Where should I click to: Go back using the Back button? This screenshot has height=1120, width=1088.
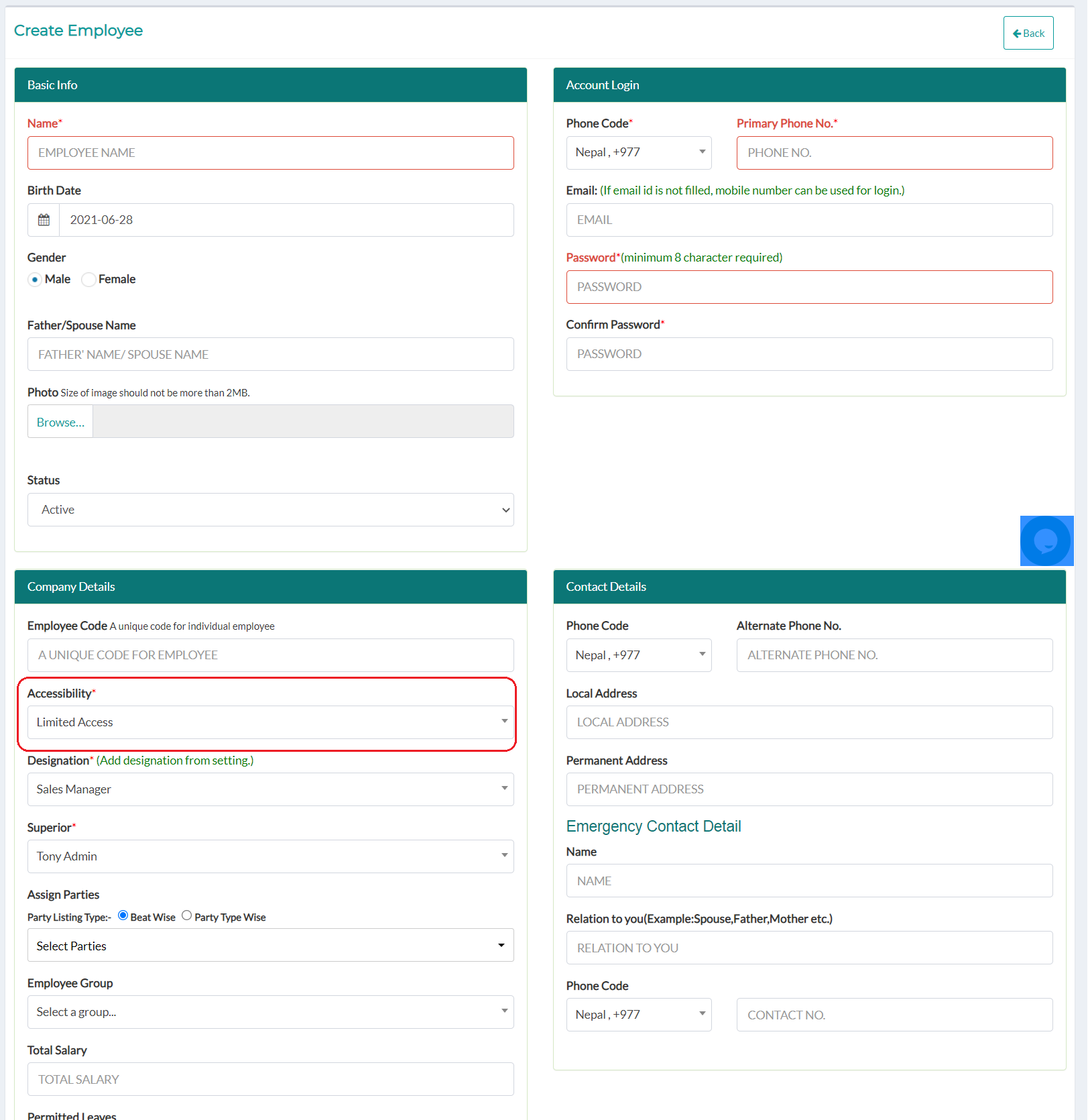pos(1028,34)
